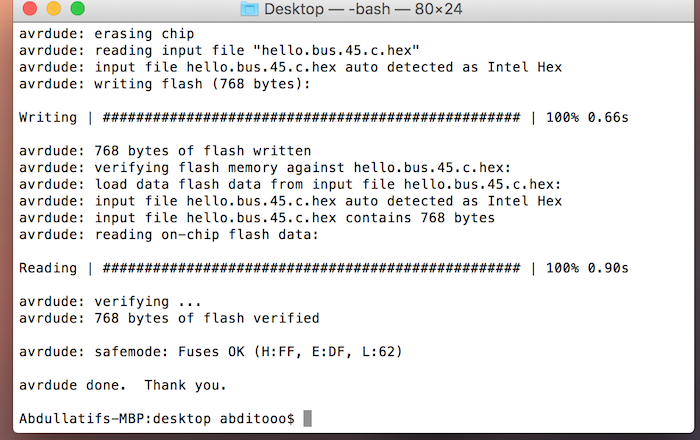Click the '100% 0.90s' reading time text
Viewport: 700px width, 440px height.
point(587,268)
